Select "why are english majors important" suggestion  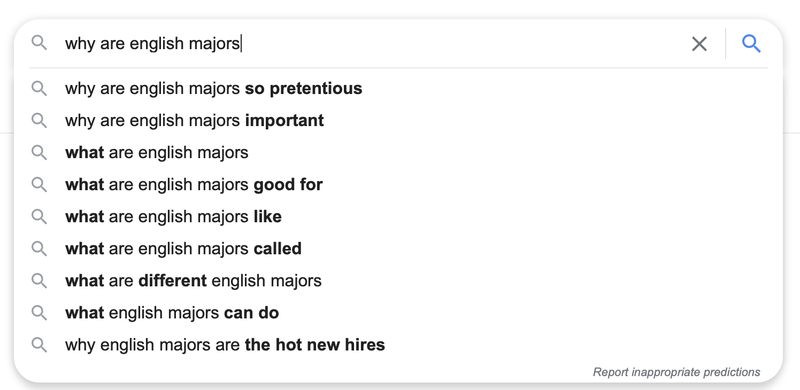[398, 120]
